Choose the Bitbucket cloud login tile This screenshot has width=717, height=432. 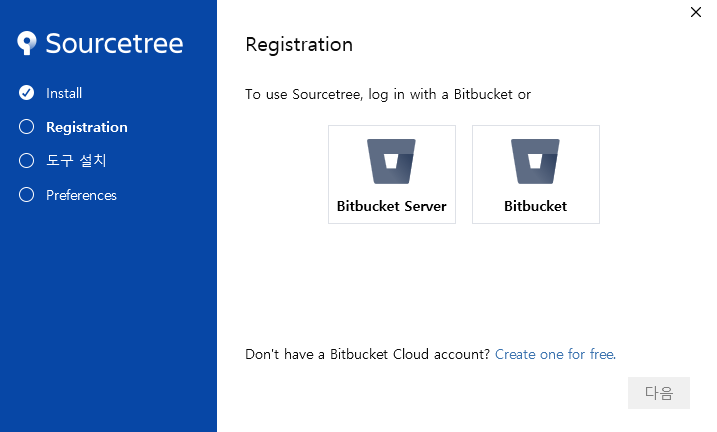coord(535,174)
